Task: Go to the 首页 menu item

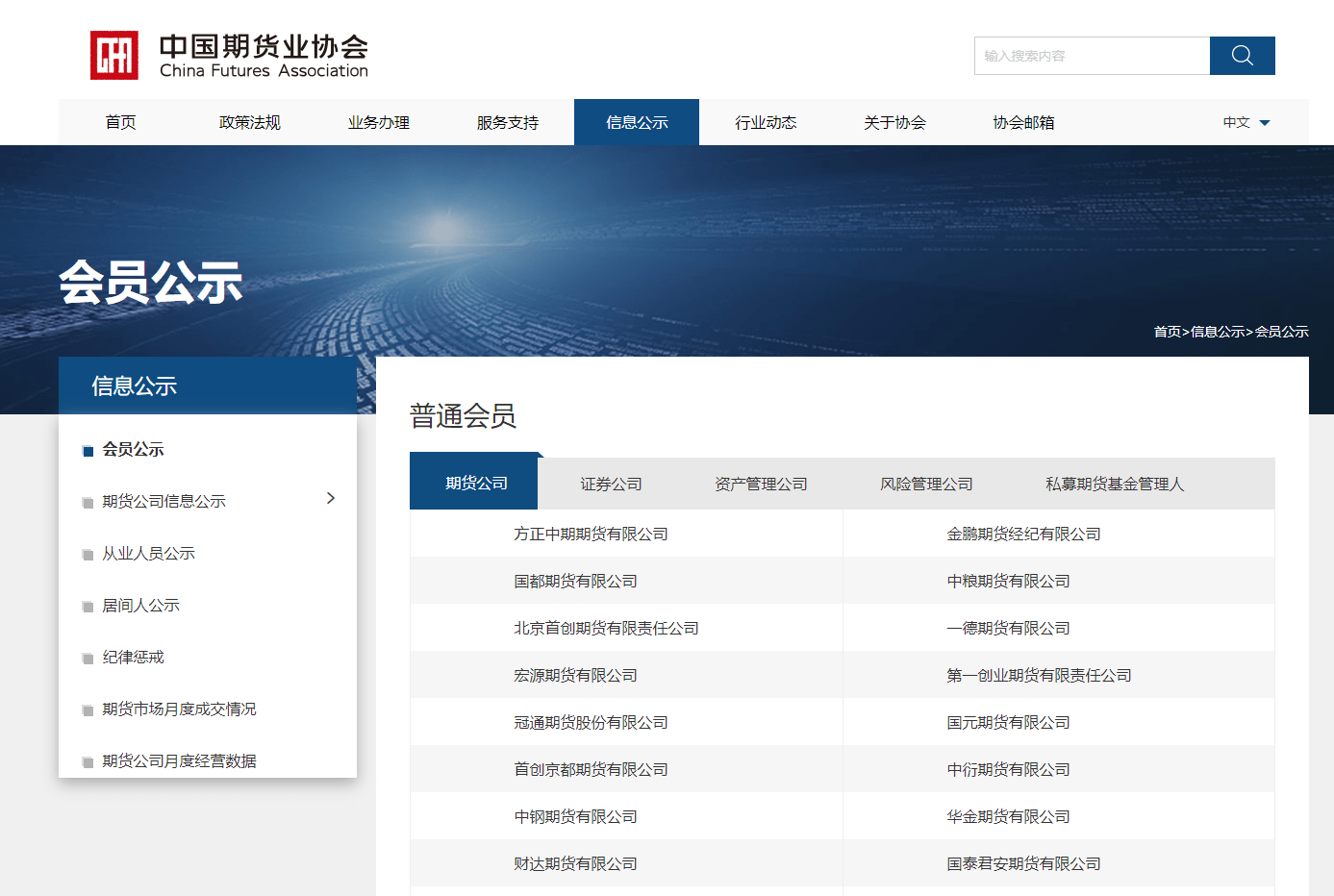Action: 120,123
